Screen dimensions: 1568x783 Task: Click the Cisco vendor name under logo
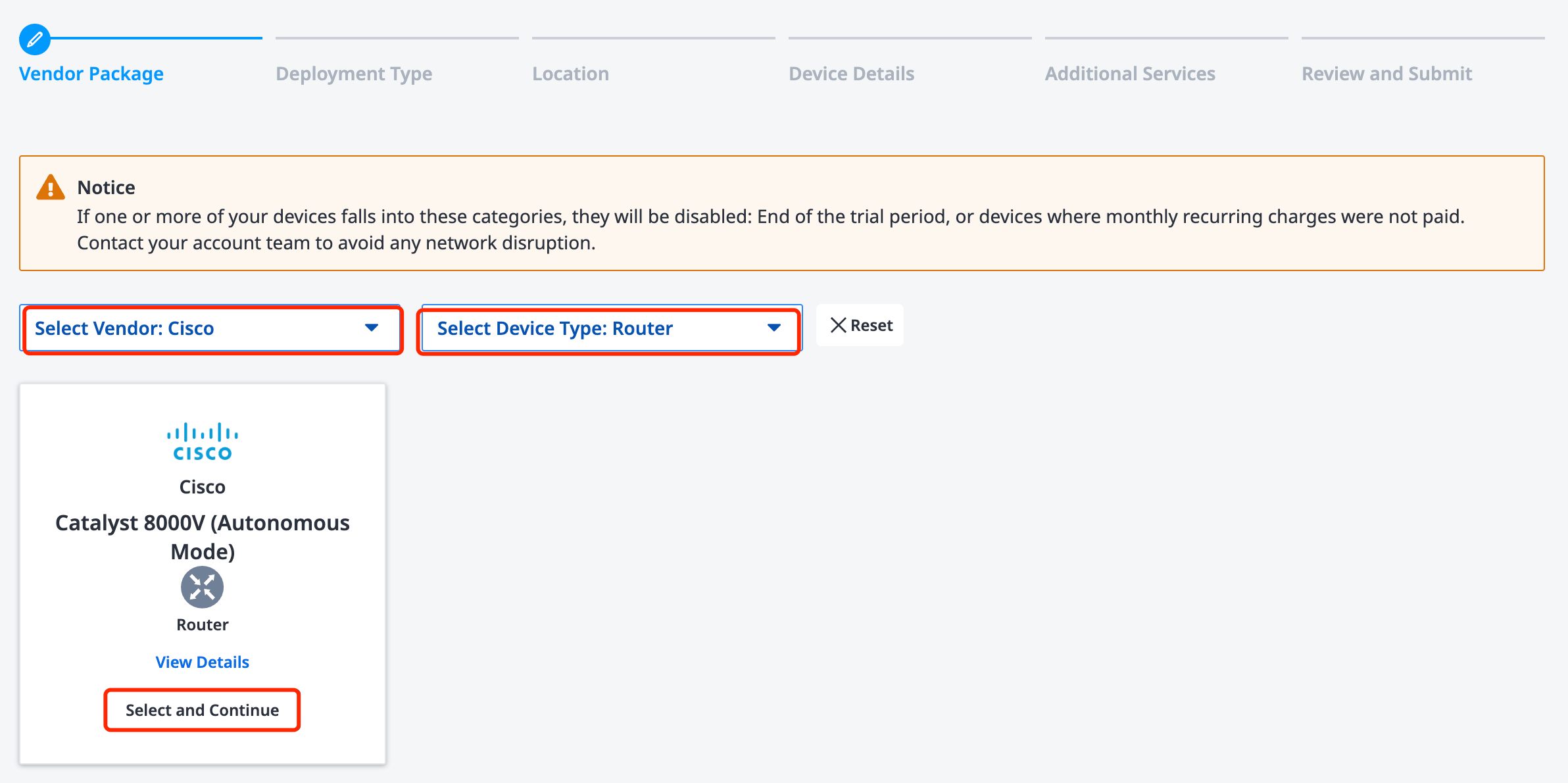(203, 487)
